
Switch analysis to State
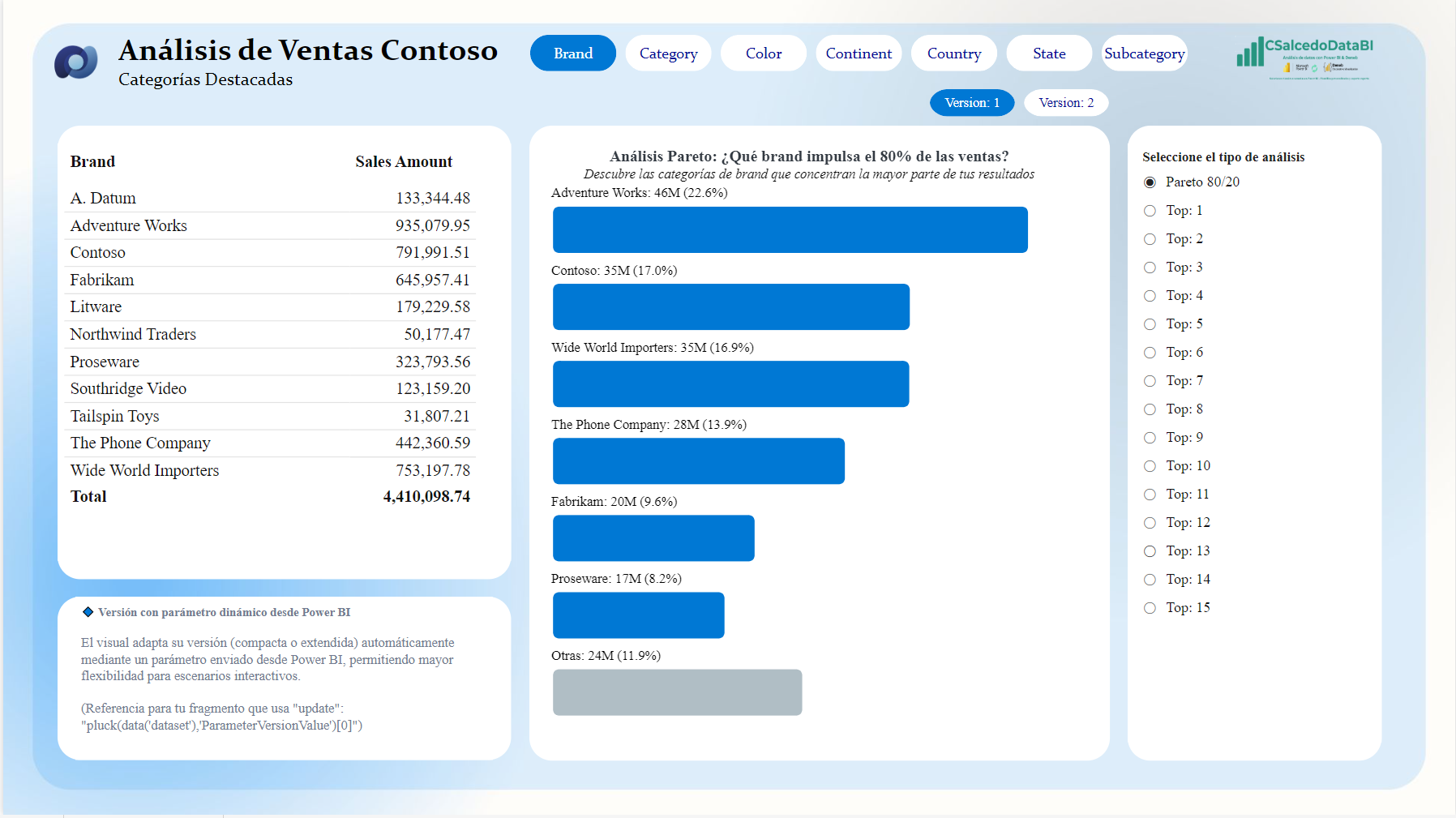1049,54
